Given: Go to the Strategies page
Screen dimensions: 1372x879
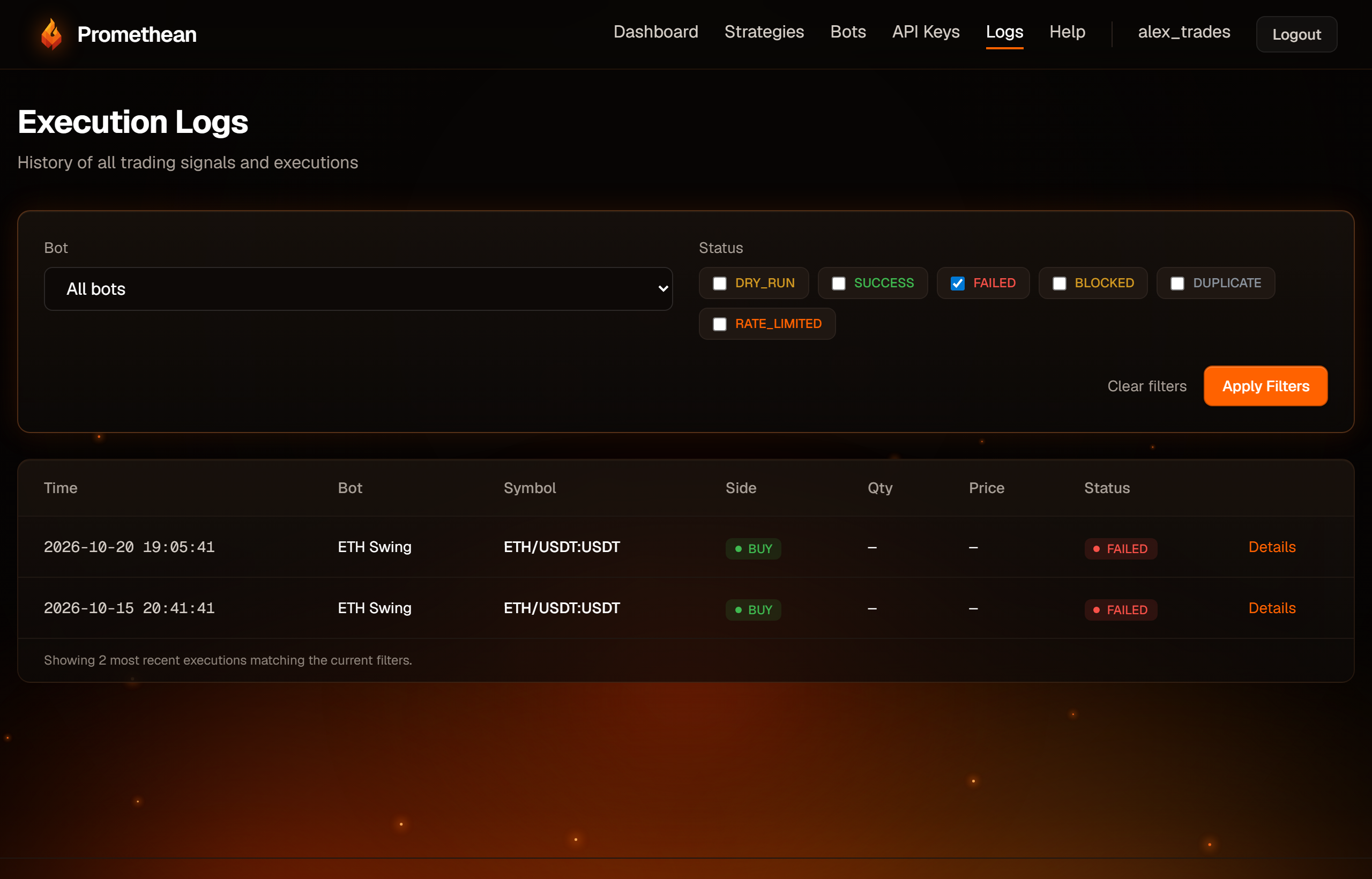Looking at the screenshot, I should [764, 32].
